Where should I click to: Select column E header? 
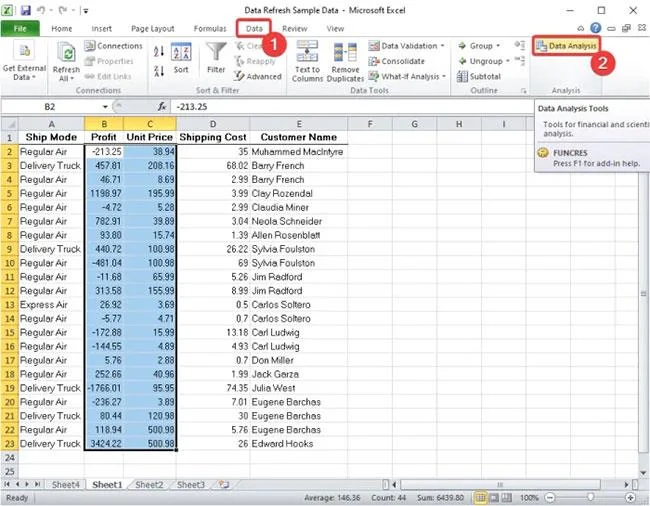tap(298, 123)
